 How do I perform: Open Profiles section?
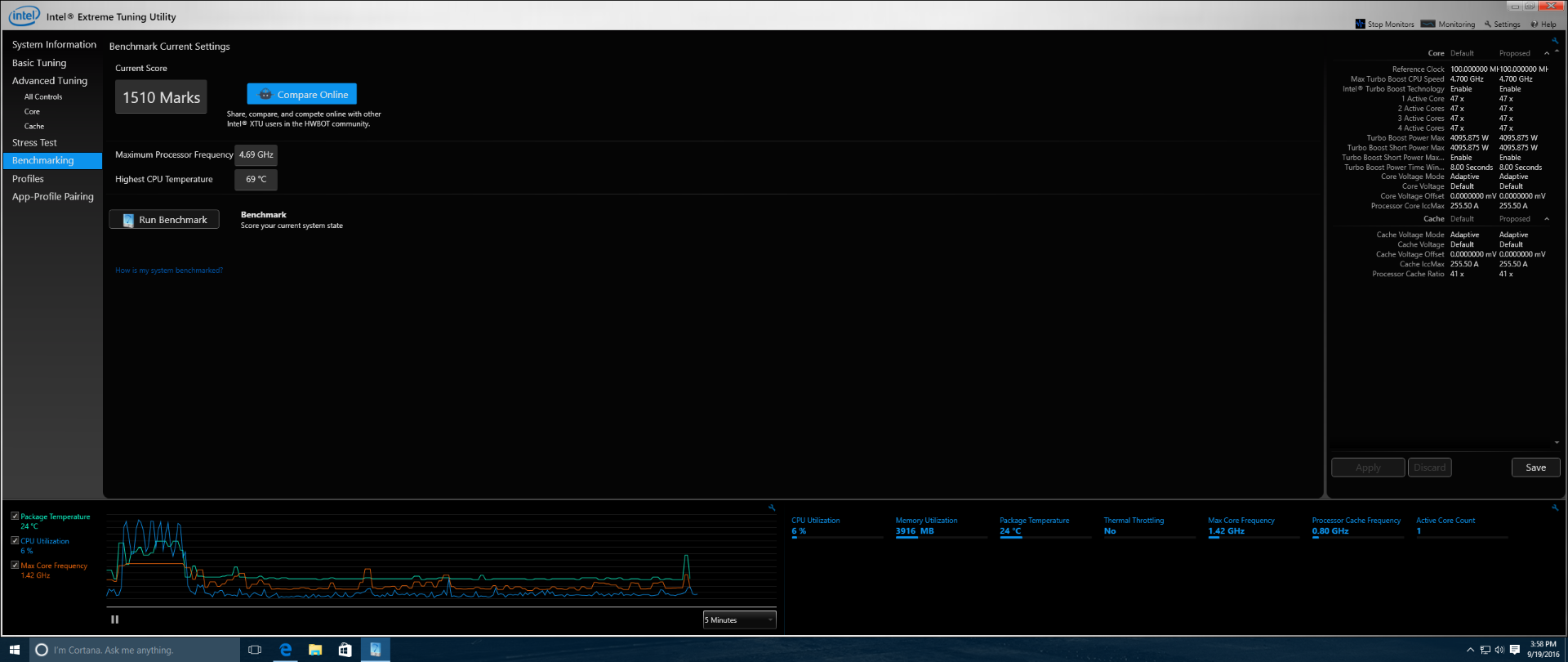pyautogui.click(x=28, y=178)
